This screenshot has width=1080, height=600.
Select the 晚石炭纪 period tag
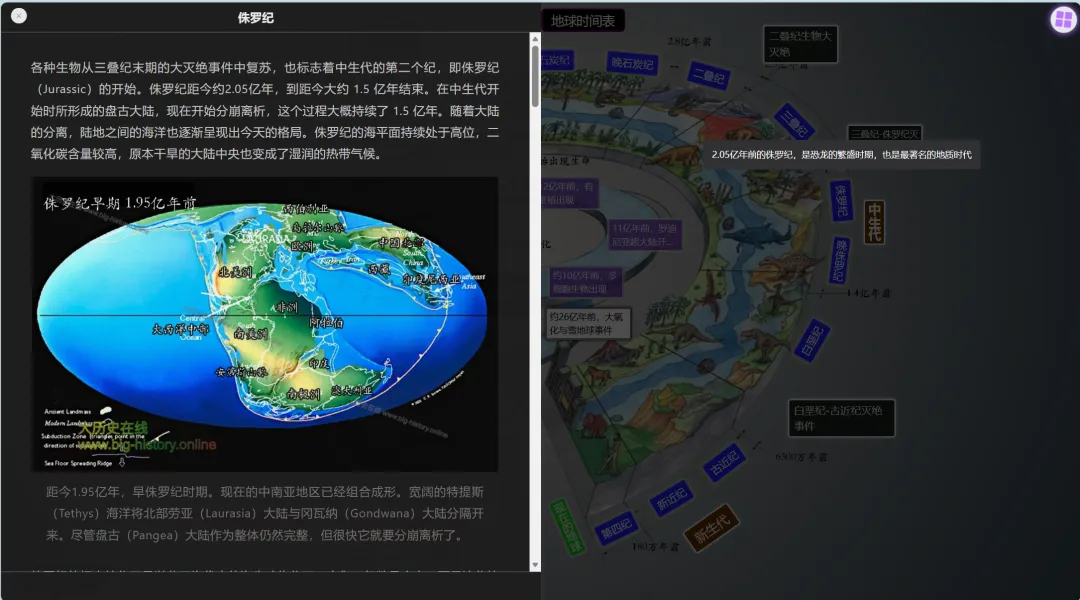click(x=632, y=63)
